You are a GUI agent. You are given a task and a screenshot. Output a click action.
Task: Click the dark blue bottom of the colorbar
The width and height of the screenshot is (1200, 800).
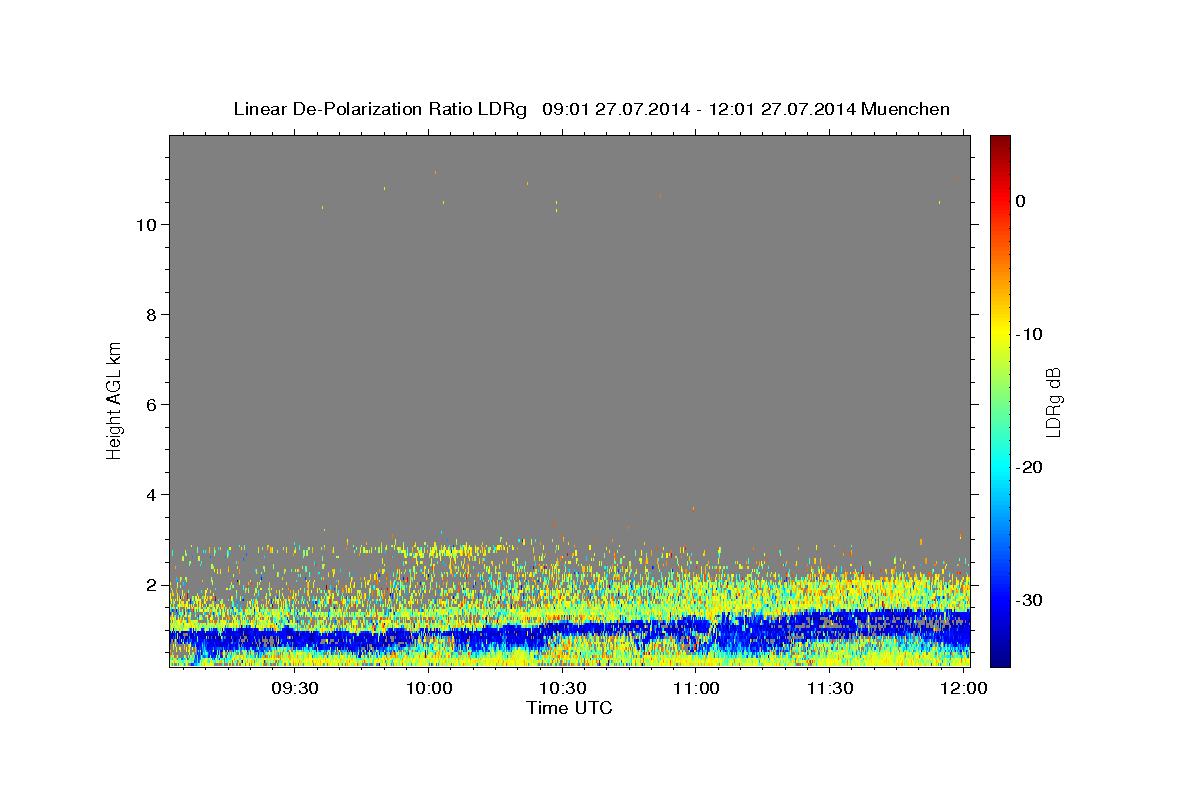tap(999, 658)
